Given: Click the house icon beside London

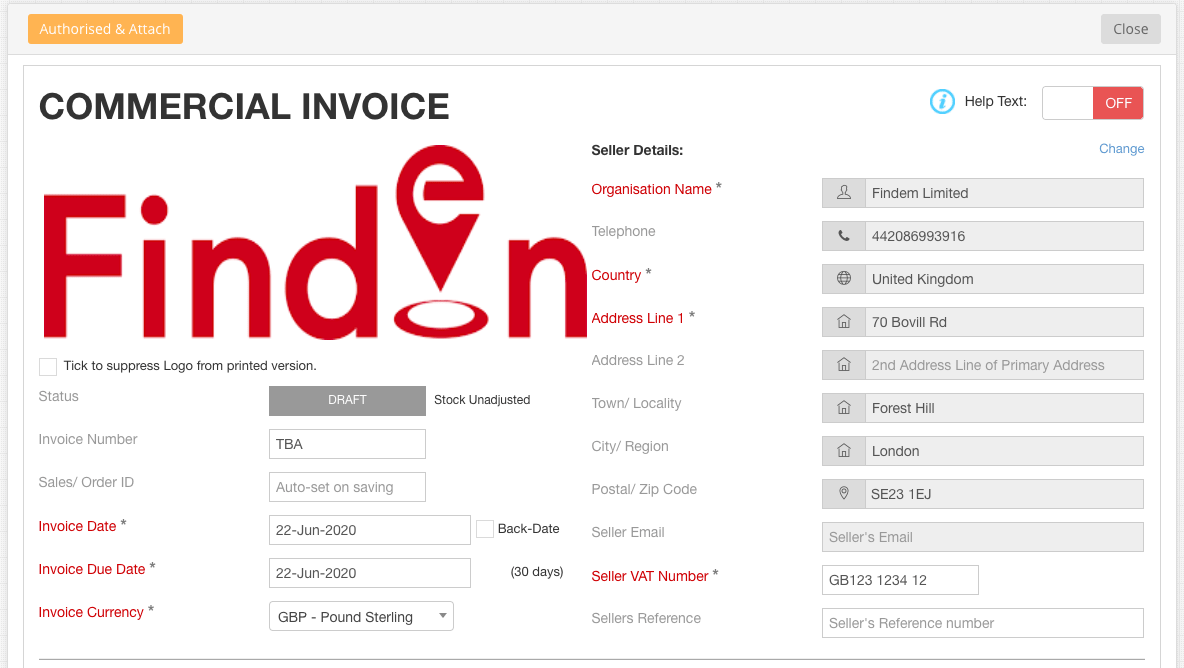Looking at the screenshot, I should pos(844,451).
